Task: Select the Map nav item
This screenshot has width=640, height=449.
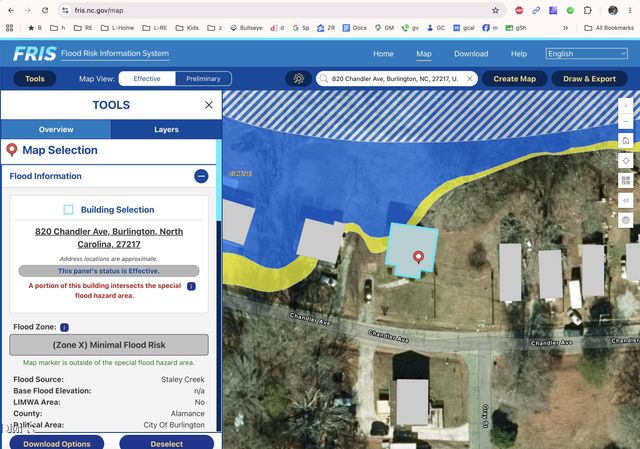Action: [424, 53]
